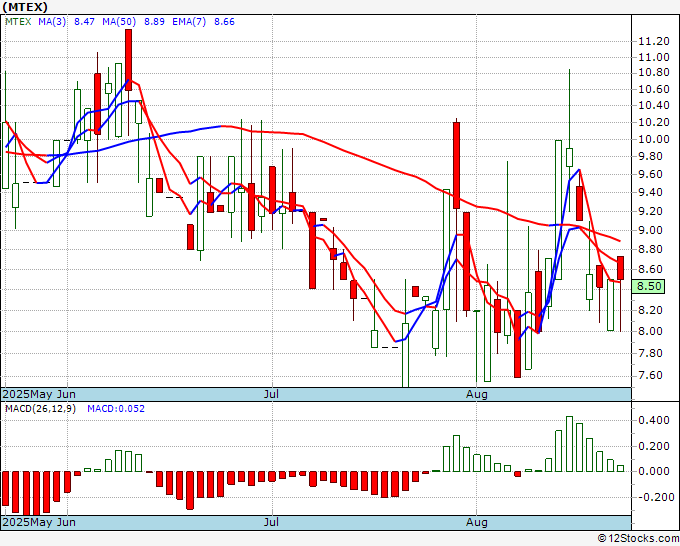The image size is (680, 546).
Task: Click the highlighted 8.50 current price tag
Action: 648,286
